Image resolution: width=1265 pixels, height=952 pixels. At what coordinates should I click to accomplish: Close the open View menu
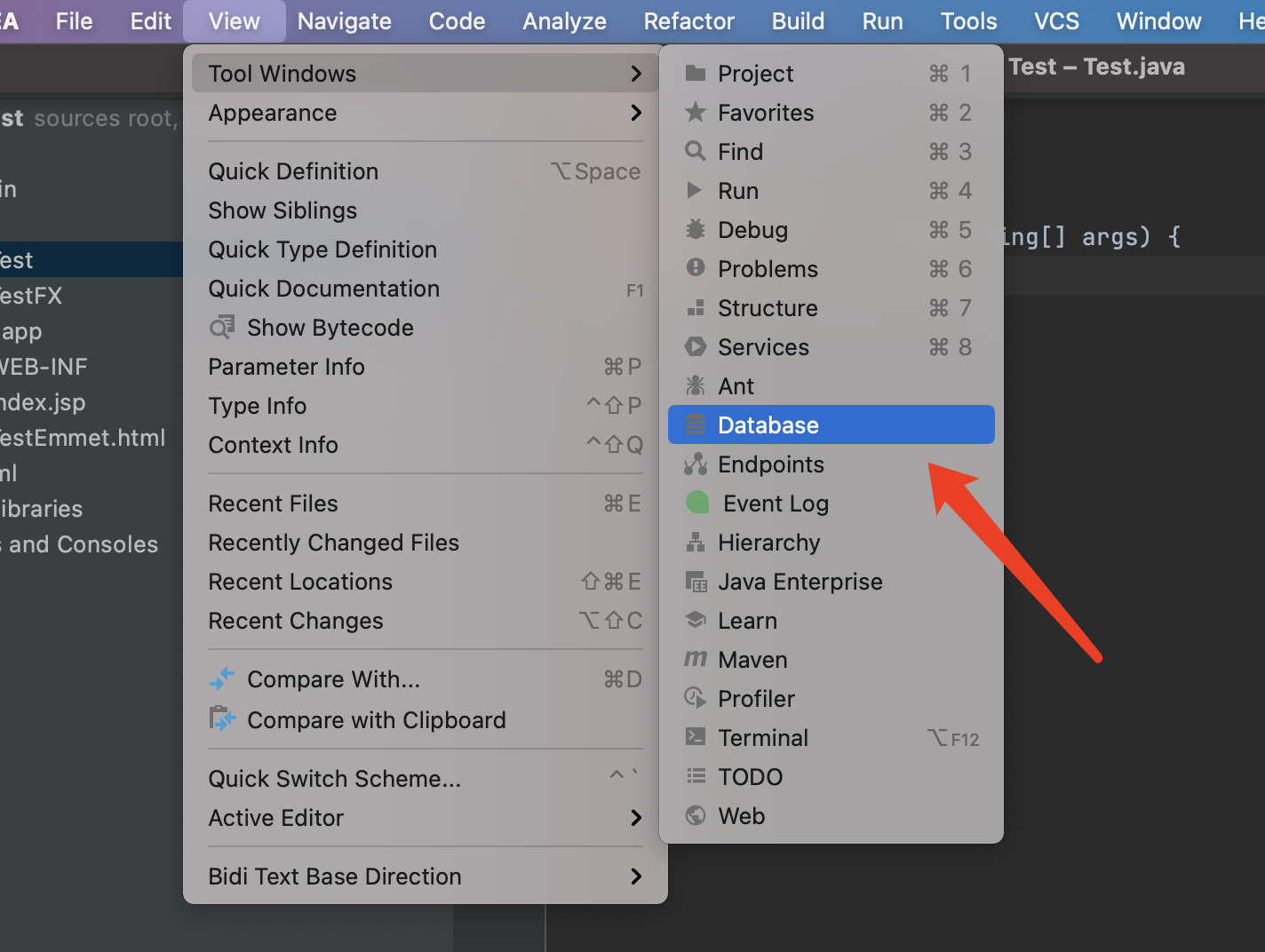[235, 21]
